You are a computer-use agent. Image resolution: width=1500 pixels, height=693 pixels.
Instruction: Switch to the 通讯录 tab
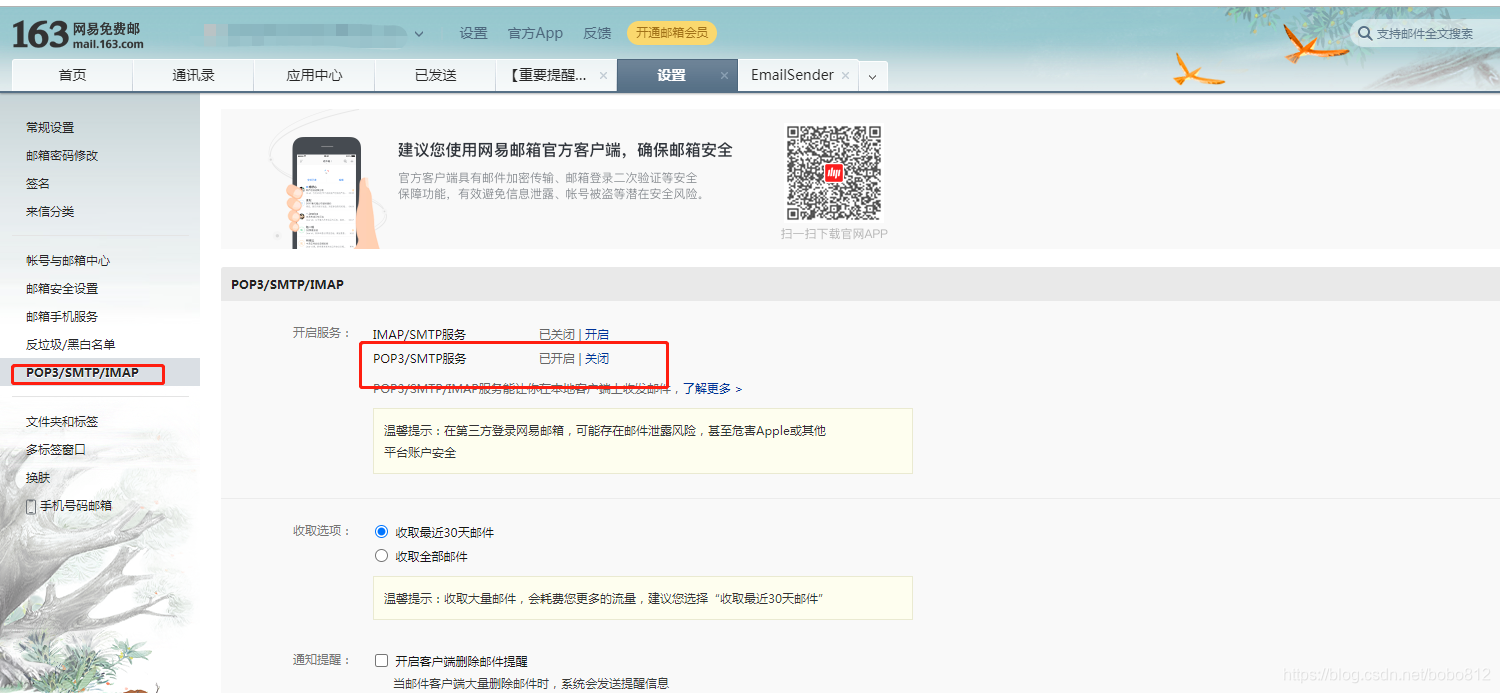(x=193, y=75)
